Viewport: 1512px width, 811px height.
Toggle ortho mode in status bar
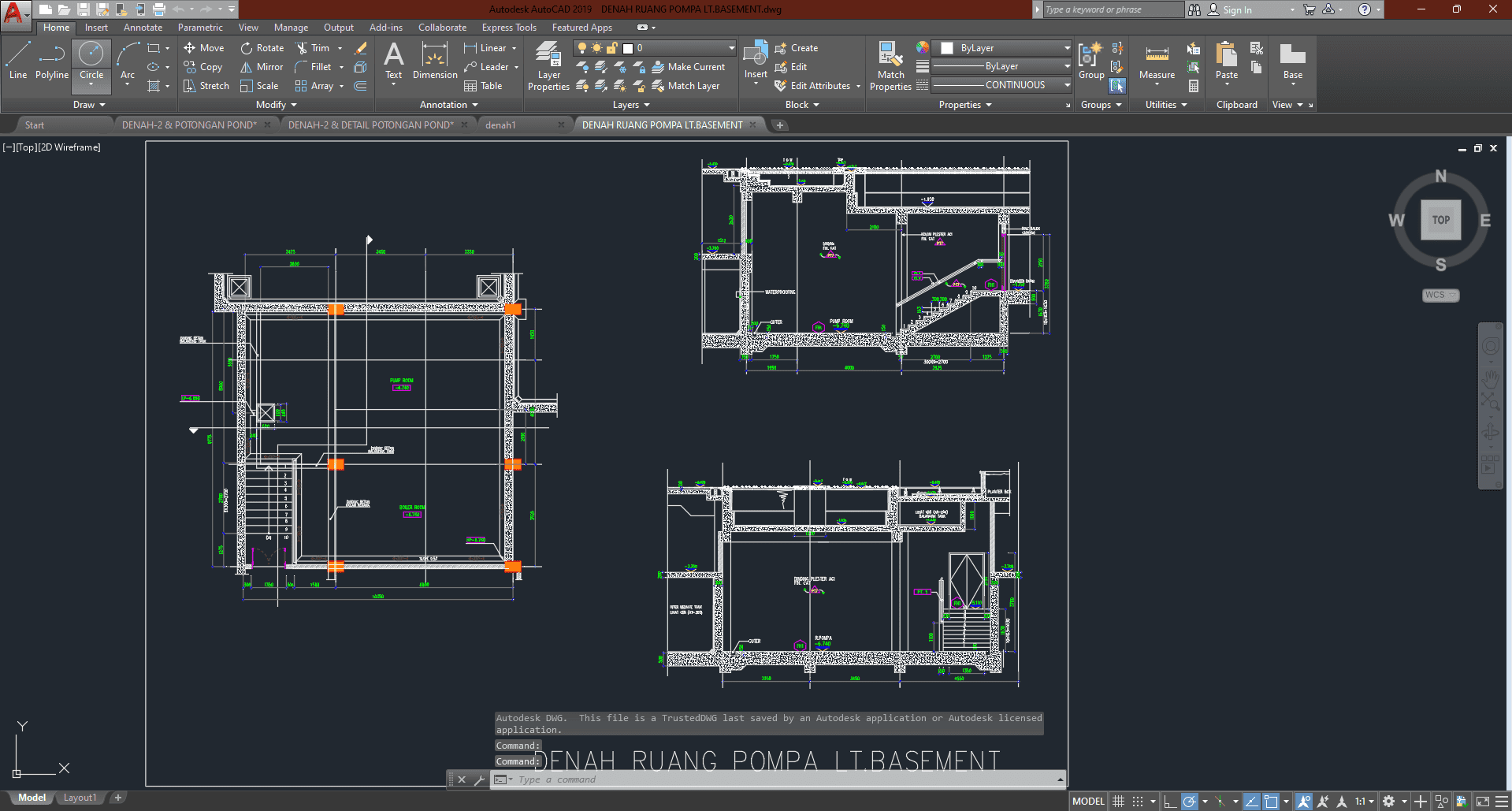[1170, 802]
